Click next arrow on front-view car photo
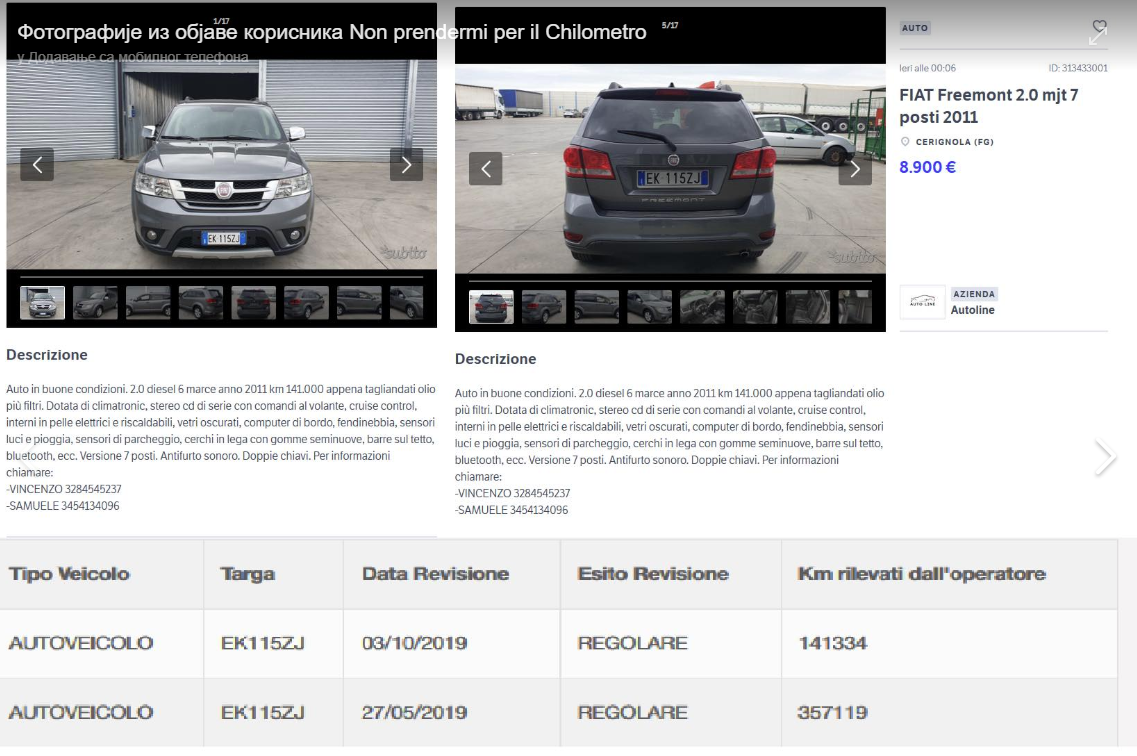 click(x=406, y=165)
